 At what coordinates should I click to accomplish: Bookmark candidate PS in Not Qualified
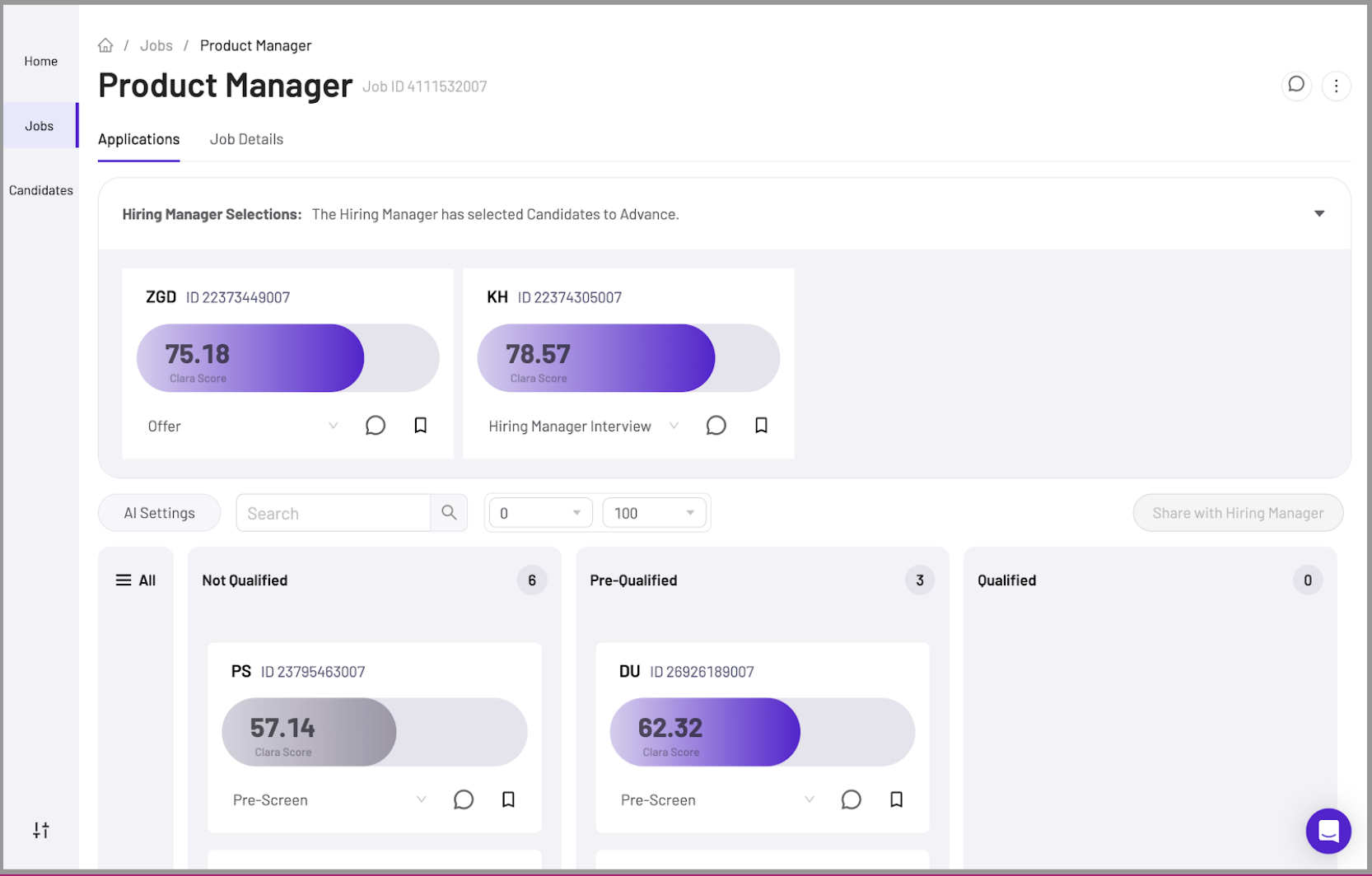(x=508, y=799)
